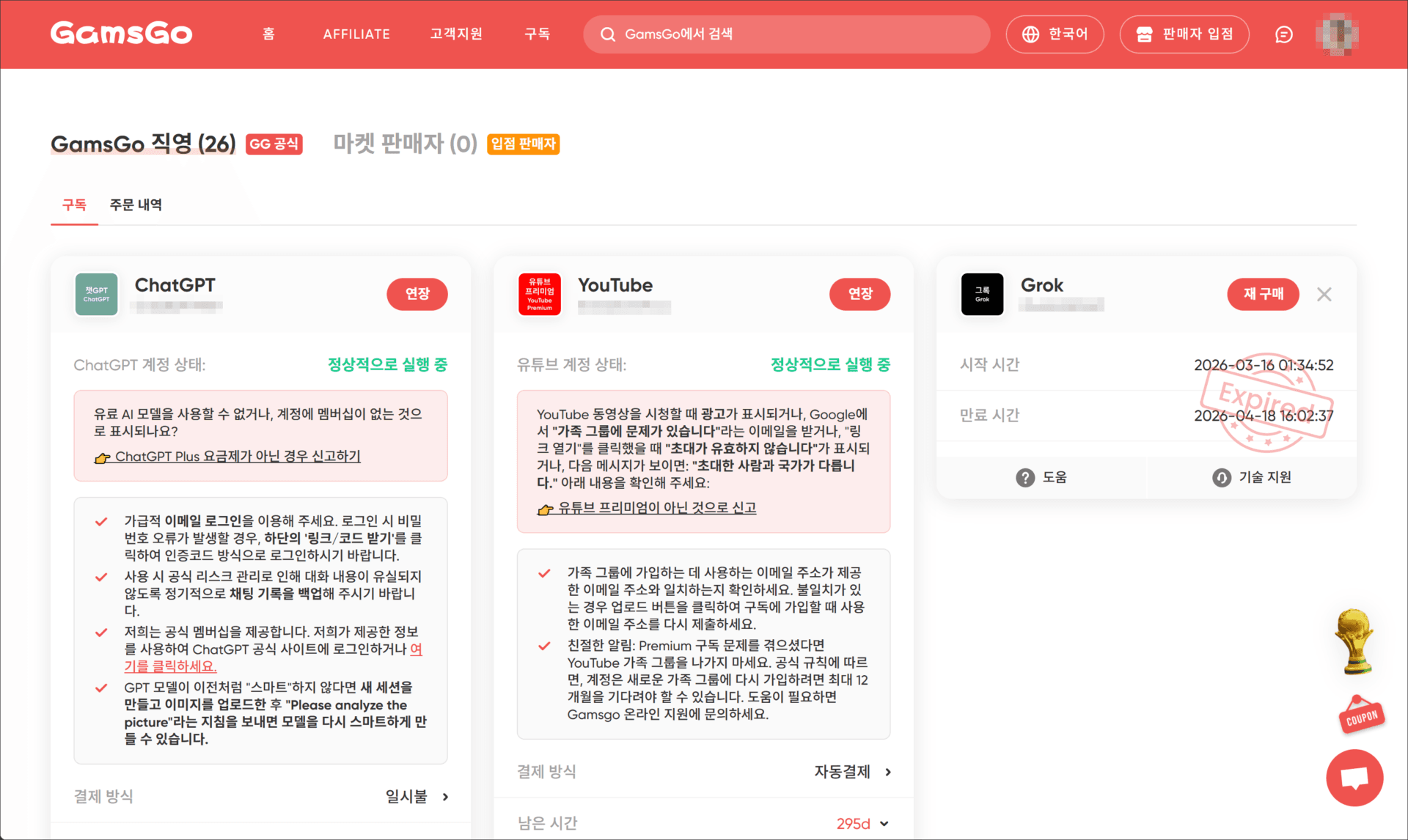Click 연장 button on ChatGPT card
The width and height of the screenshot is (1408, 840).
(x=417, y=294)
